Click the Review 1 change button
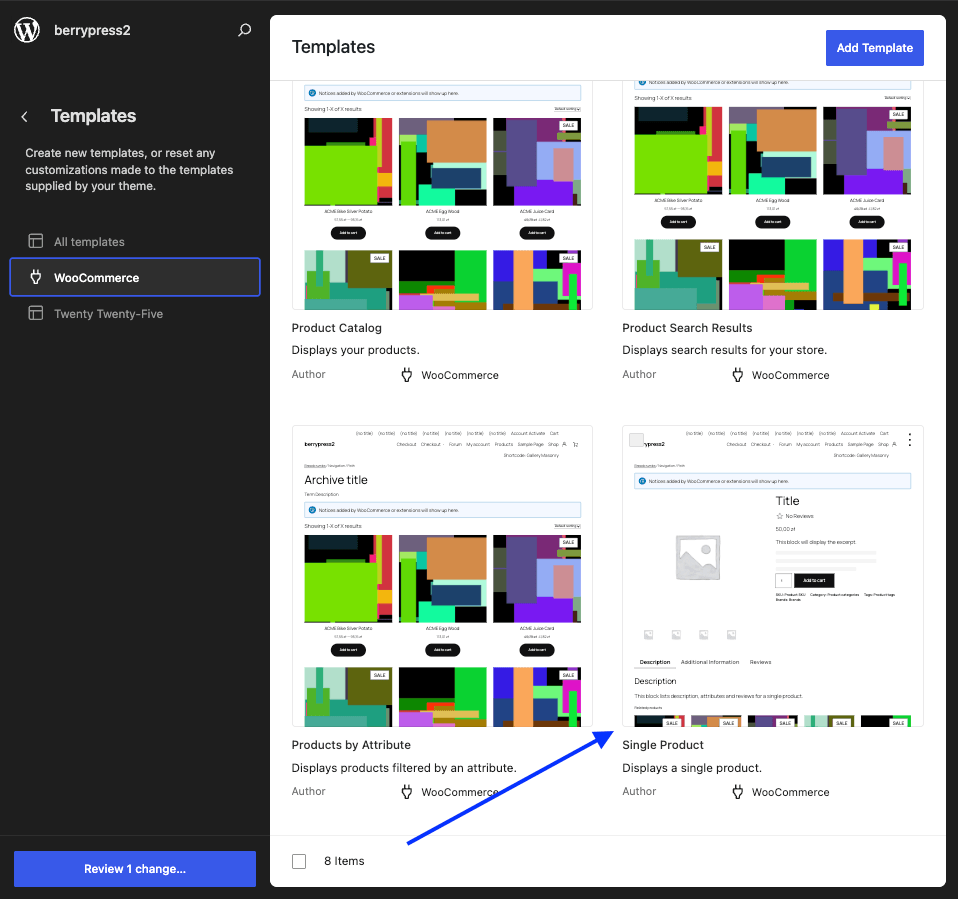 click(135, 868)
